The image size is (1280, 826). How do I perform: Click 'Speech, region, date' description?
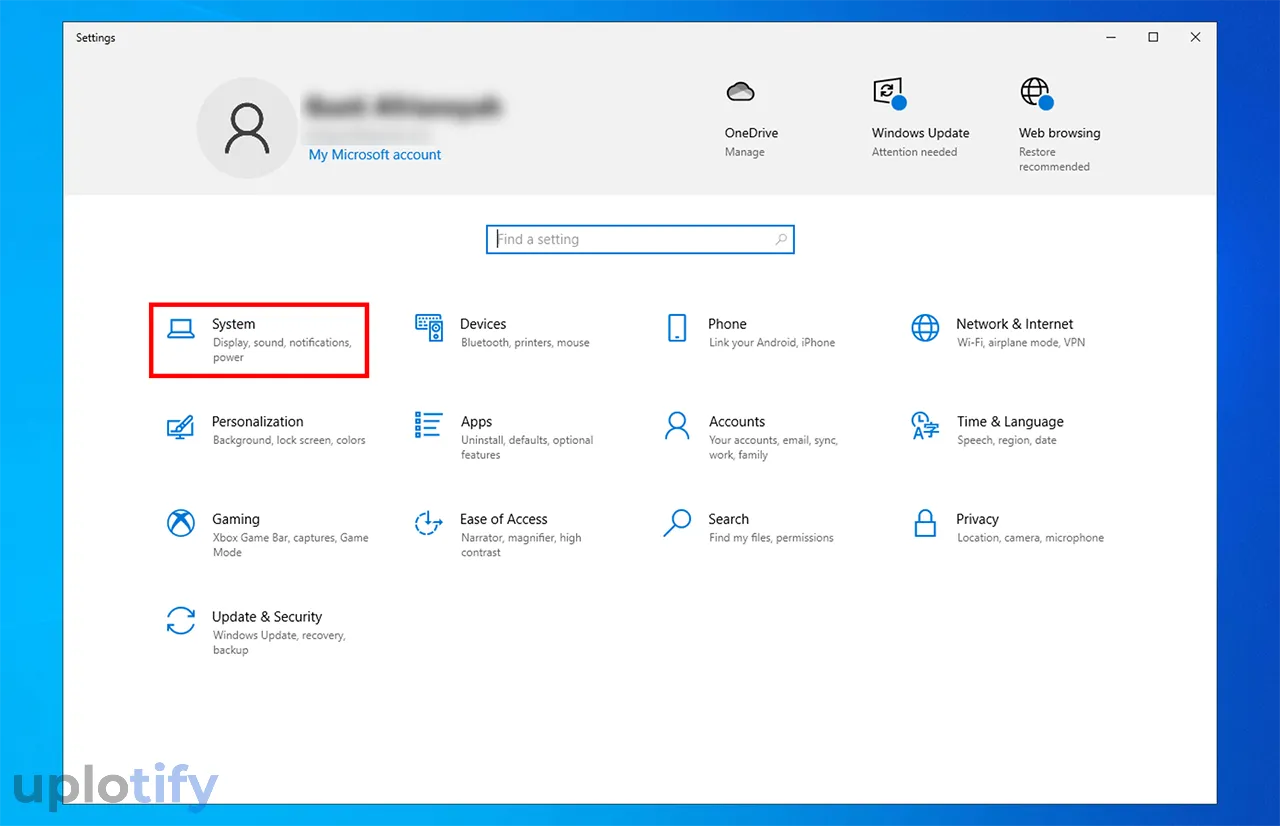1007,441
